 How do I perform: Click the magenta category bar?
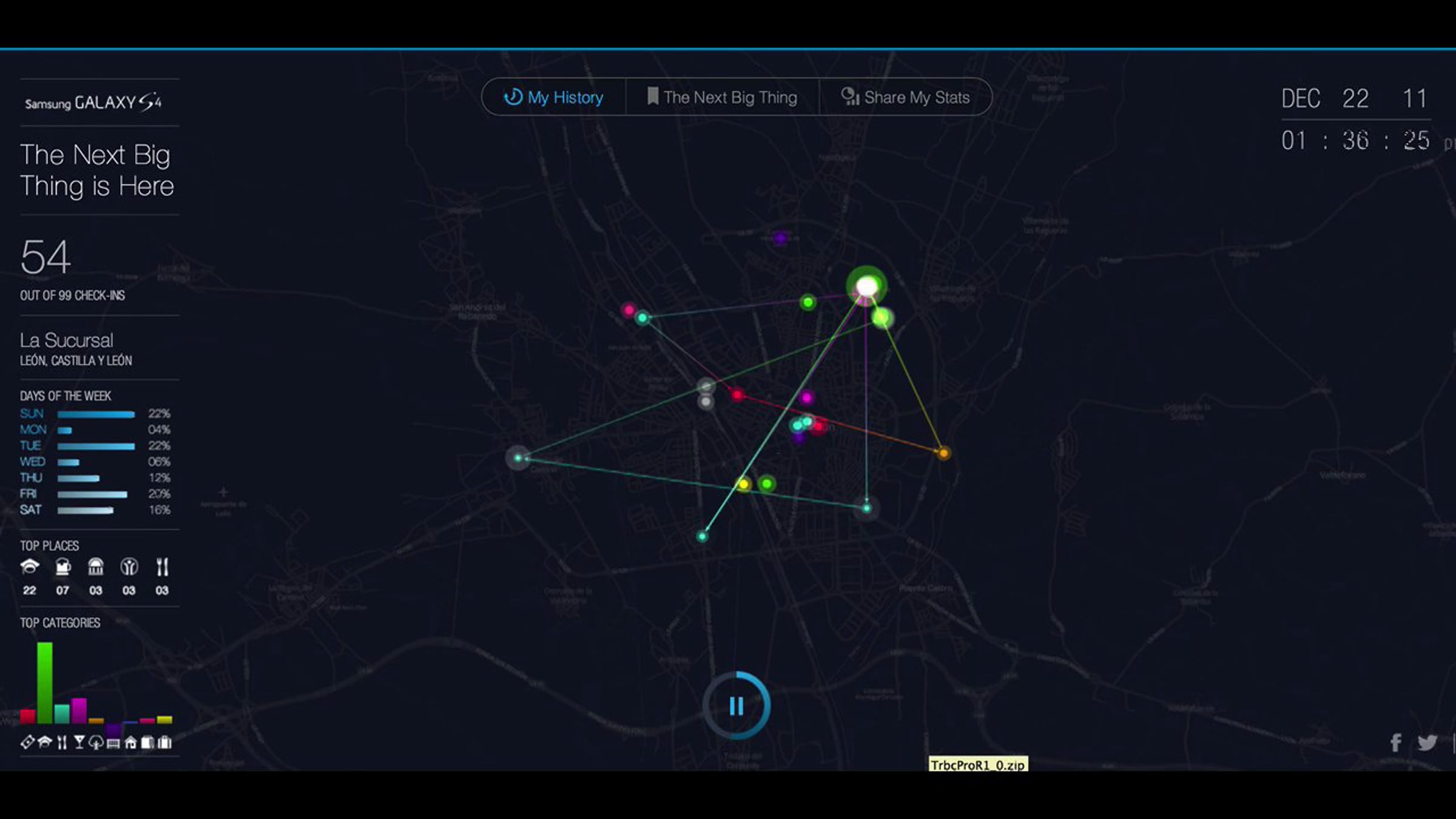click(x=79, y=710)
